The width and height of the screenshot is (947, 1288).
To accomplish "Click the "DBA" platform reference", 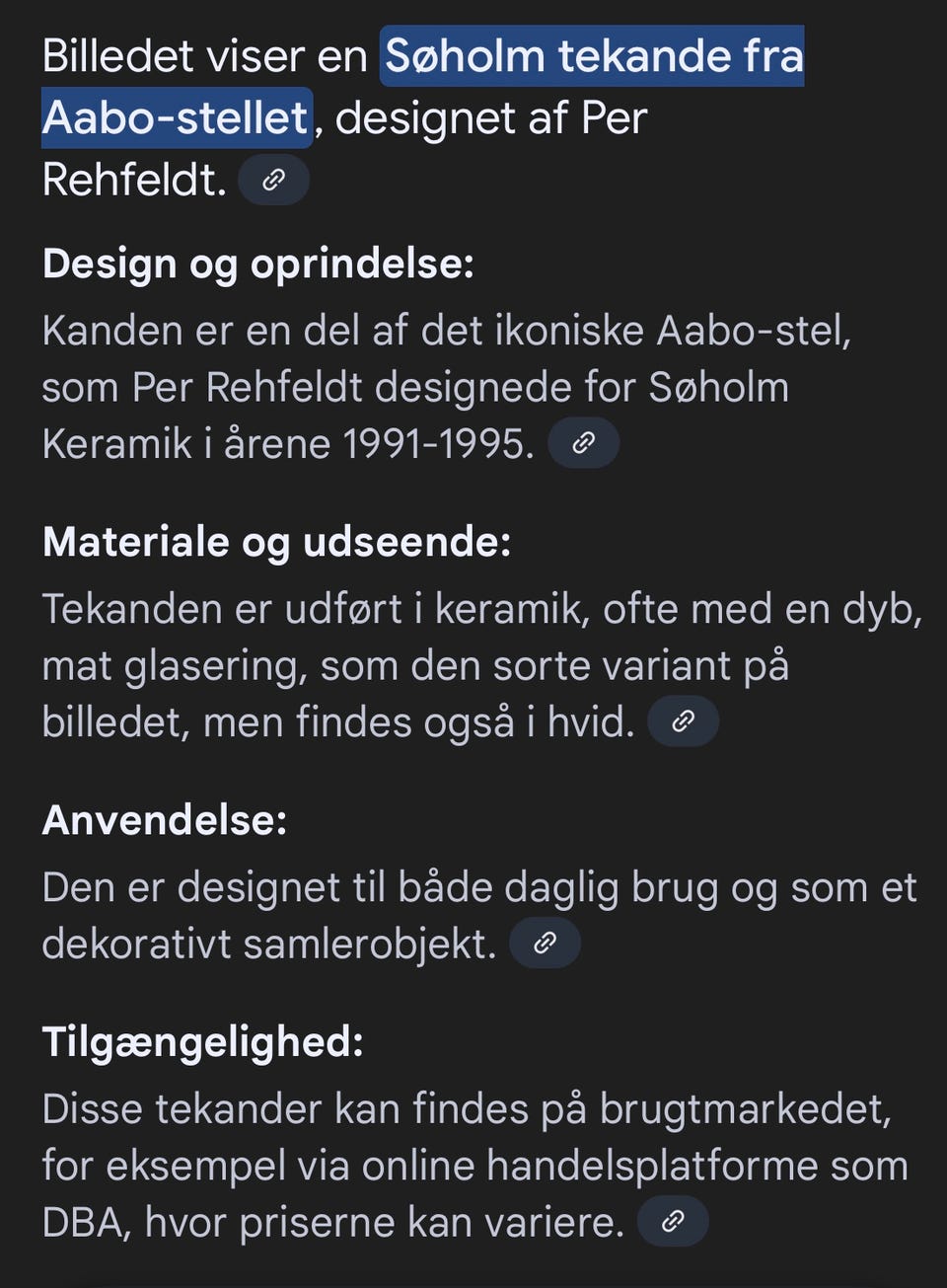I will [84, 1220].
